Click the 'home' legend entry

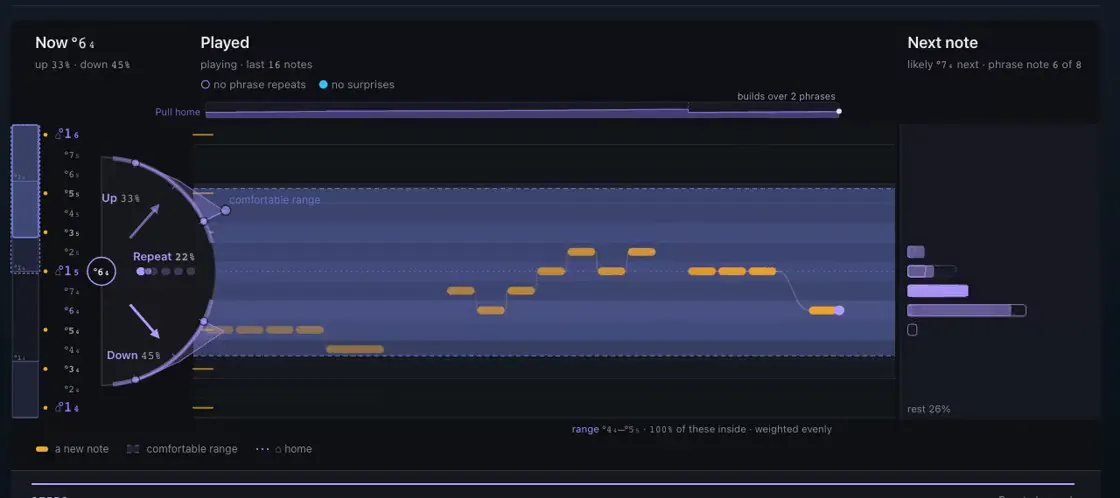click(x=283, y=449)
